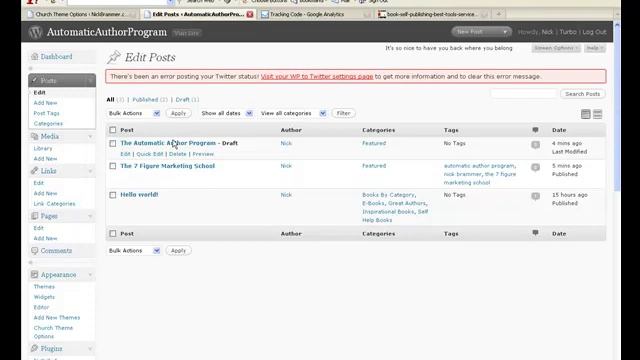Image resolution: width=640 pixels, height=360 pixels.
Task: Collapse the Posts menu arrow
Action: point(90,81)
